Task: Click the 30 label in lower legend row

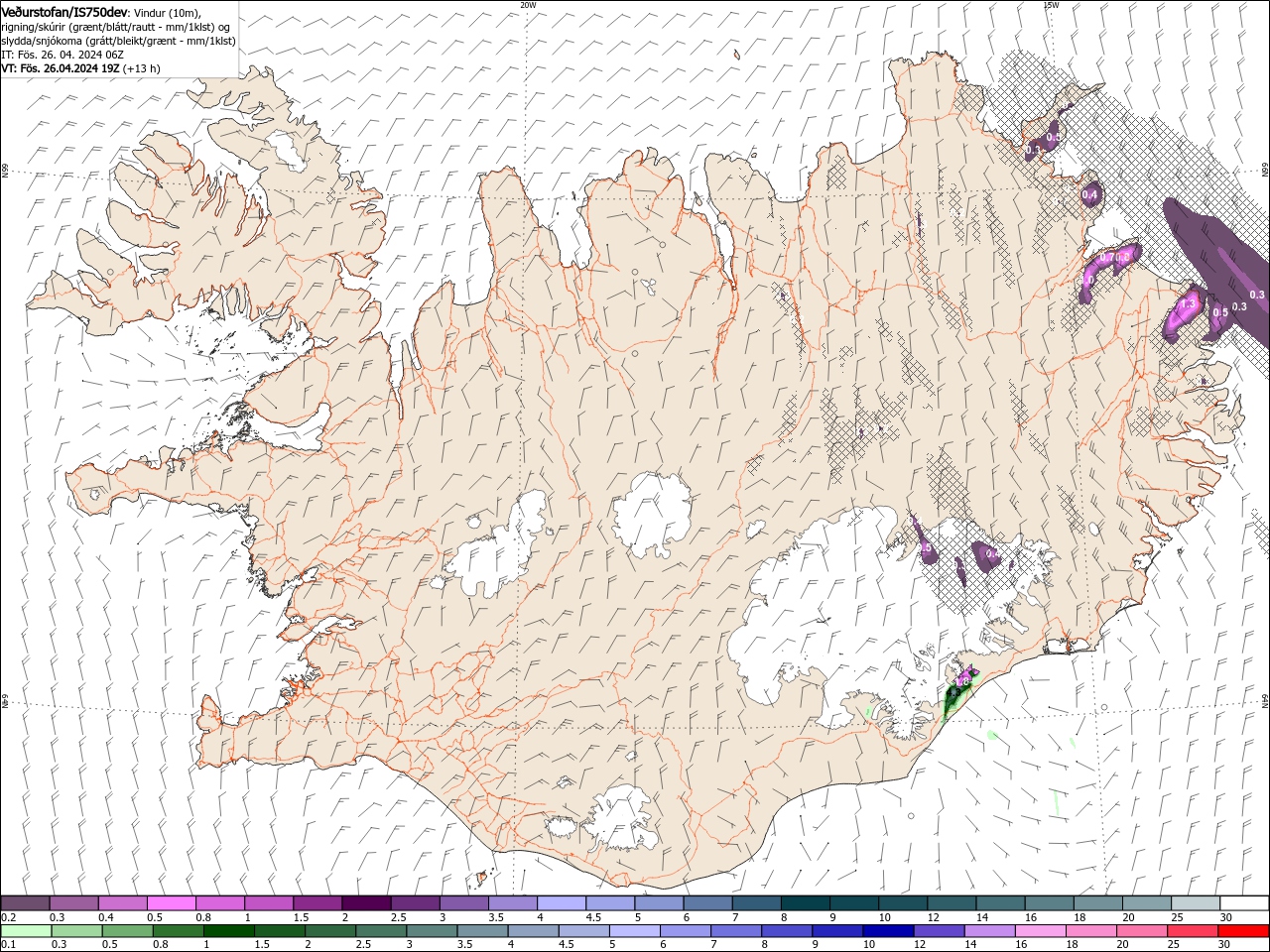Action: click(1224, 943)
